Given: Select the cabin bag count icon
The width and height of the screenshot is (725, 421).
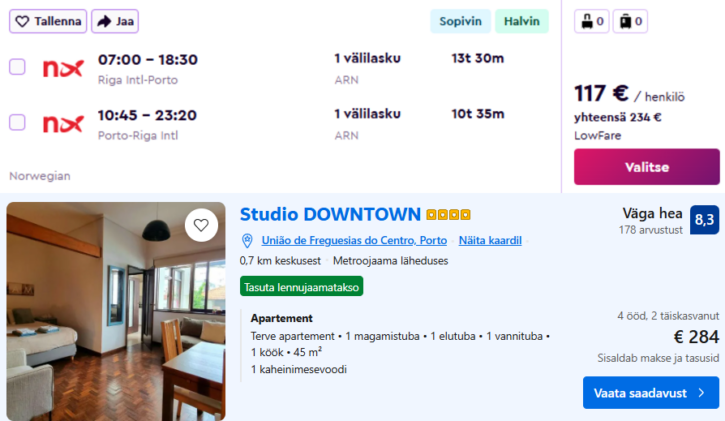Looking at the screenshot, I should pos(594,21).
